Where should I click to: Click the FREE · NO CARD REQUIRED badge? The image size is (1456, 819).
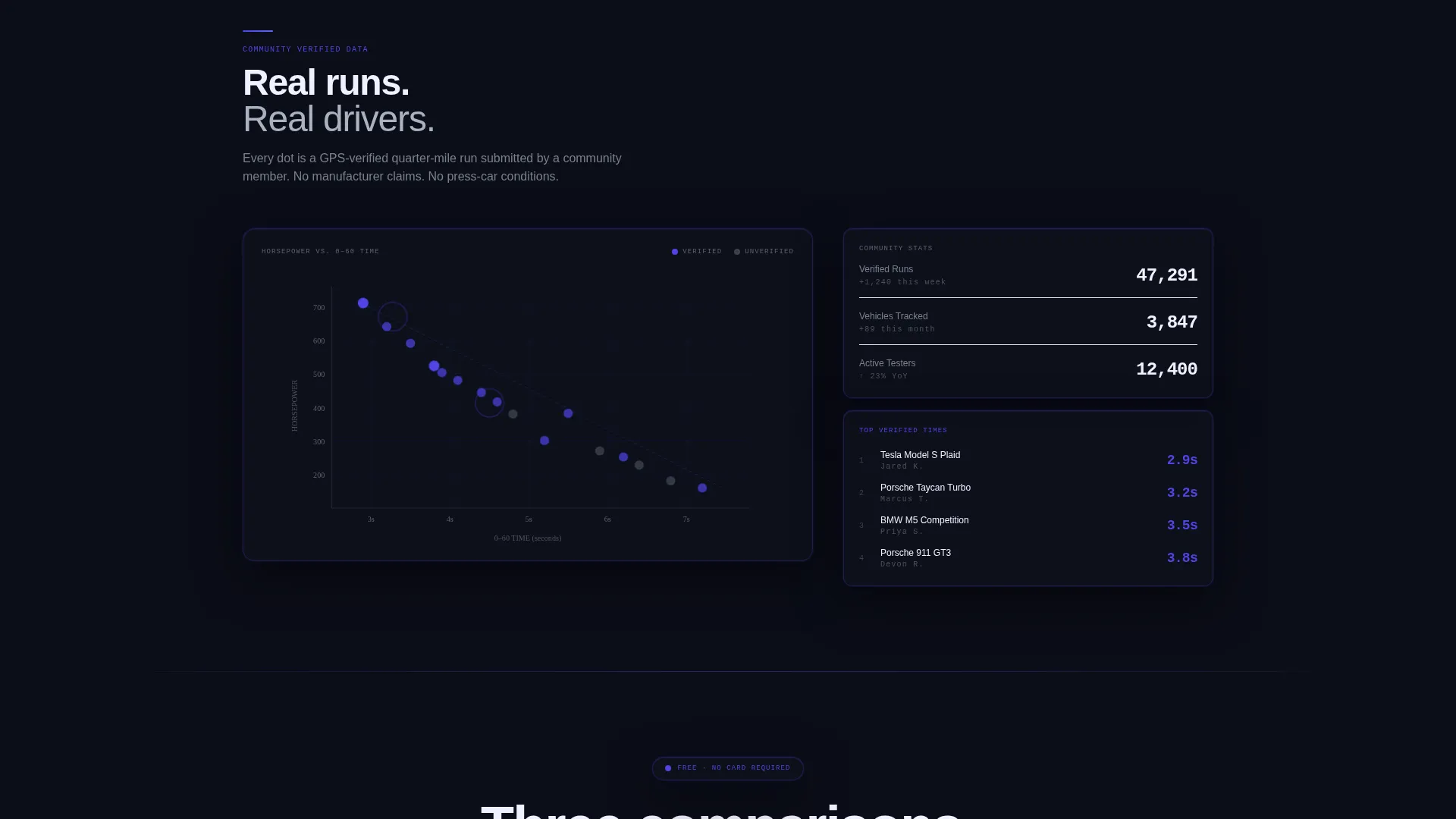point(728,768)
